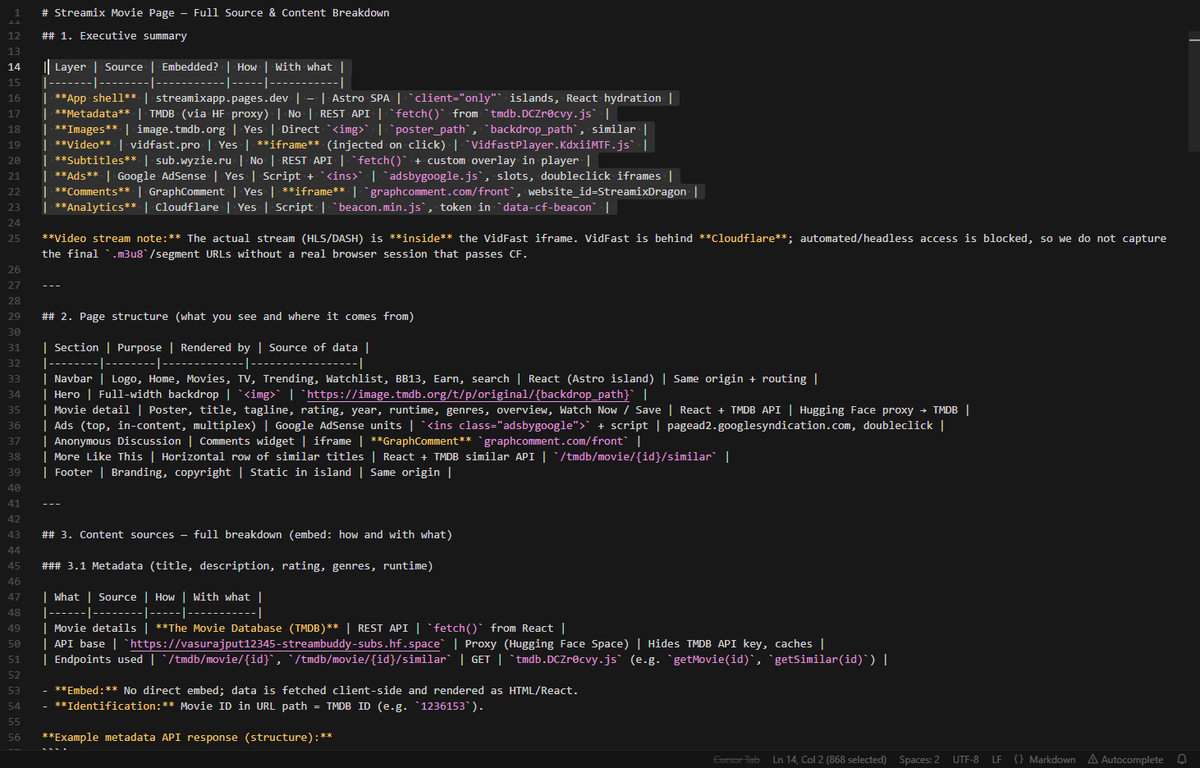Place cursor on '## 2. Page structure' heading
The width and height of the screenshot is (1200, 768).
coord(227,316)
